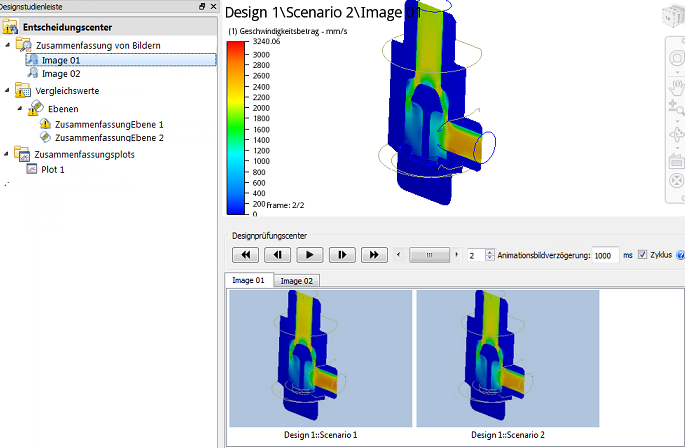Switch to the Image 01 tab

(x=249, y=280)
